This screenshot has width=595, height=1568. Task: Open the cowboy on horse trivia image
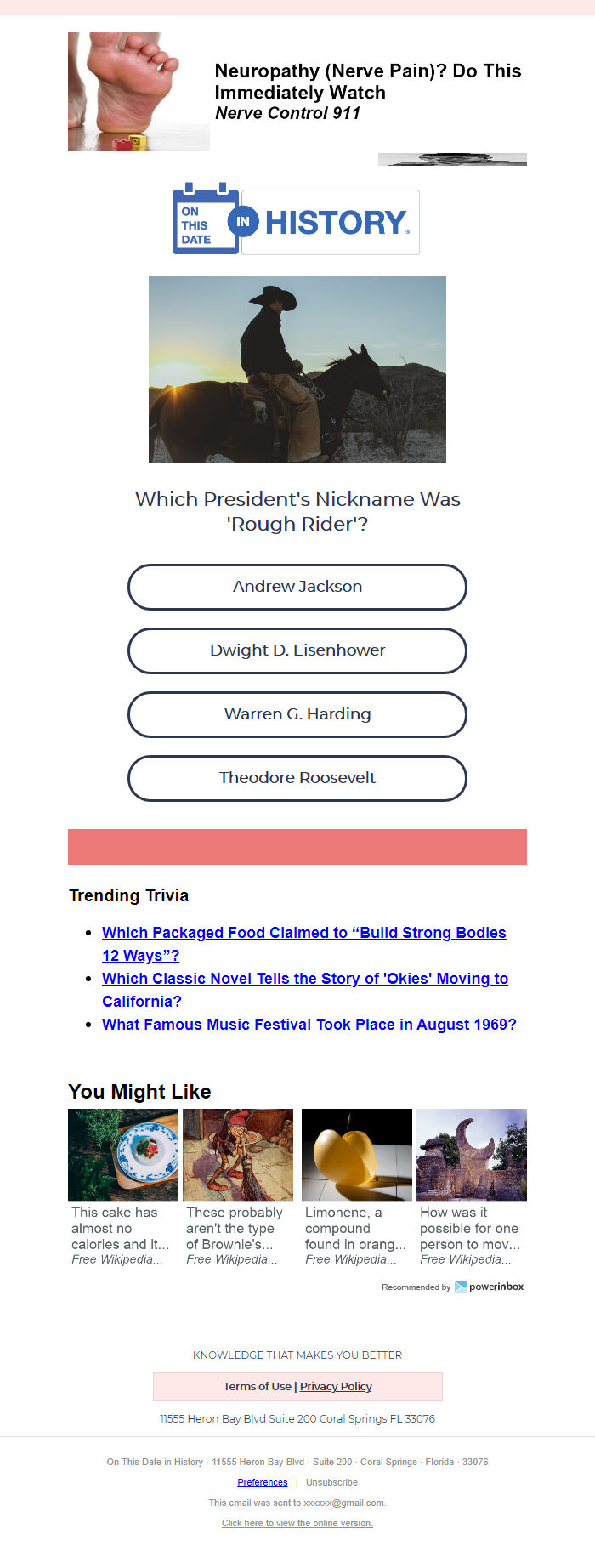(x=297, y=369)
